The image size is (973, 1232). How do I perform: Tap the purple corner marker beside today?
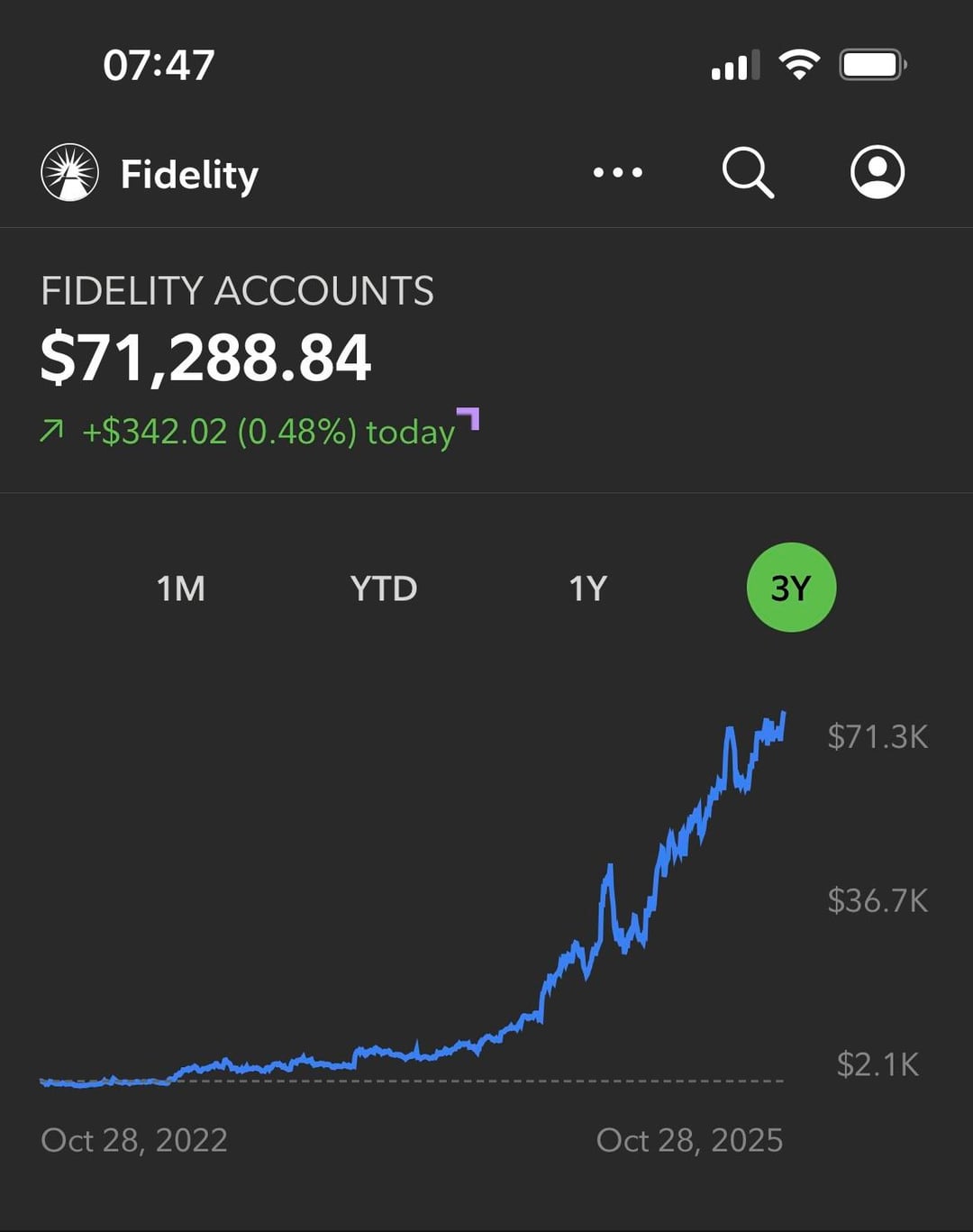[x=469, y=417]
